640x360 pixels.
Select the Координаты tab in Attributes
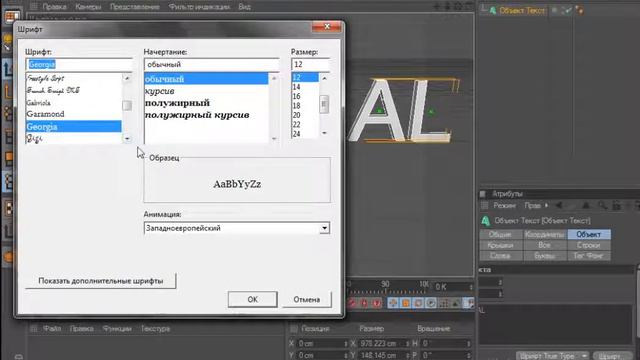(544, 234)
